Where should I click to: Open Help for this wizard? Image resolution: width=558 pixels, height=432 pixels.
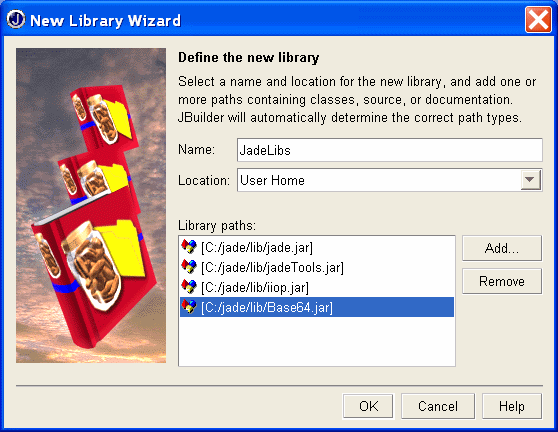(512, 406)
